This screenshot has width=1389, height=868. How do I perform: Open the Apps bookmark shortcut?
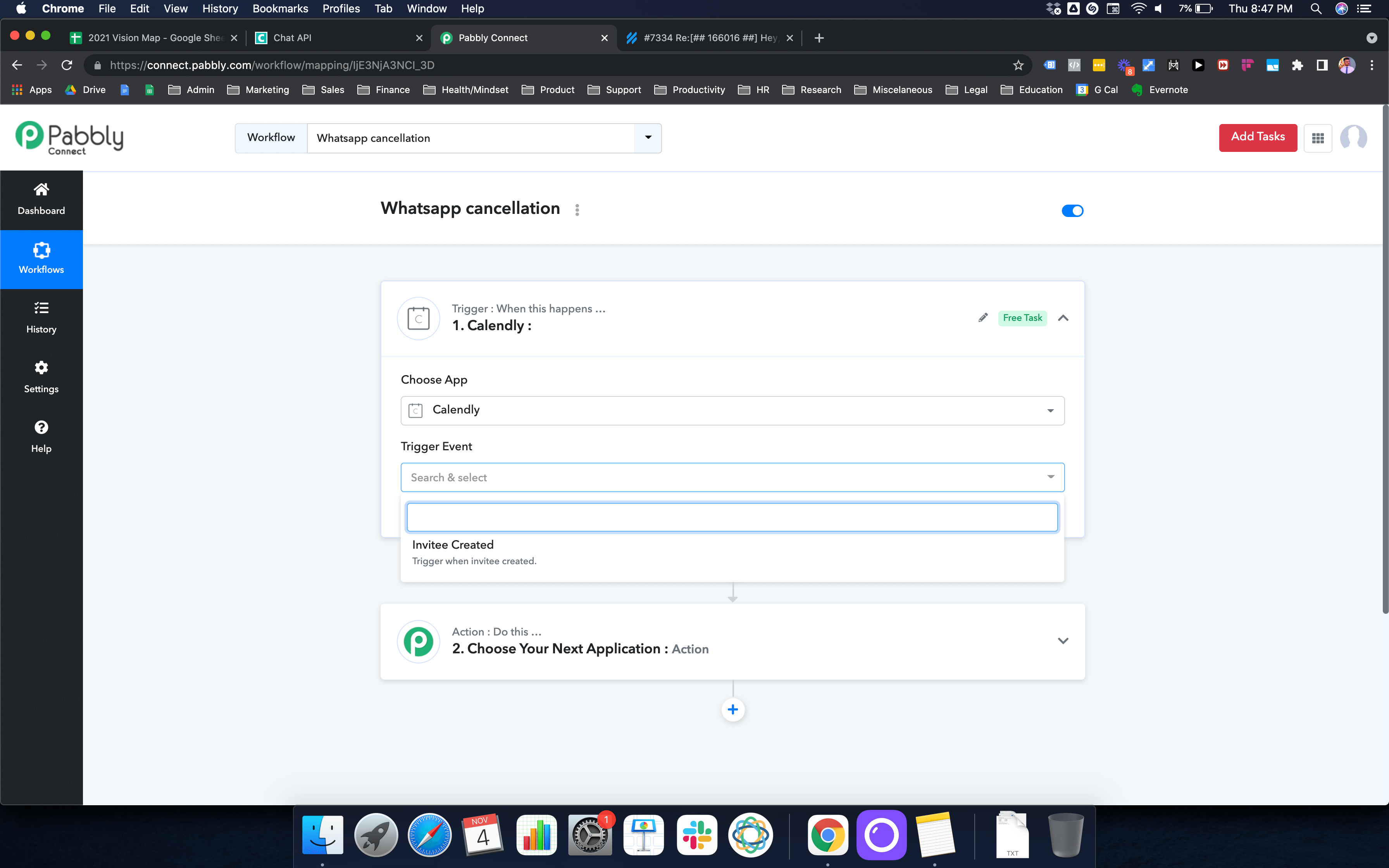coord(32,90)
